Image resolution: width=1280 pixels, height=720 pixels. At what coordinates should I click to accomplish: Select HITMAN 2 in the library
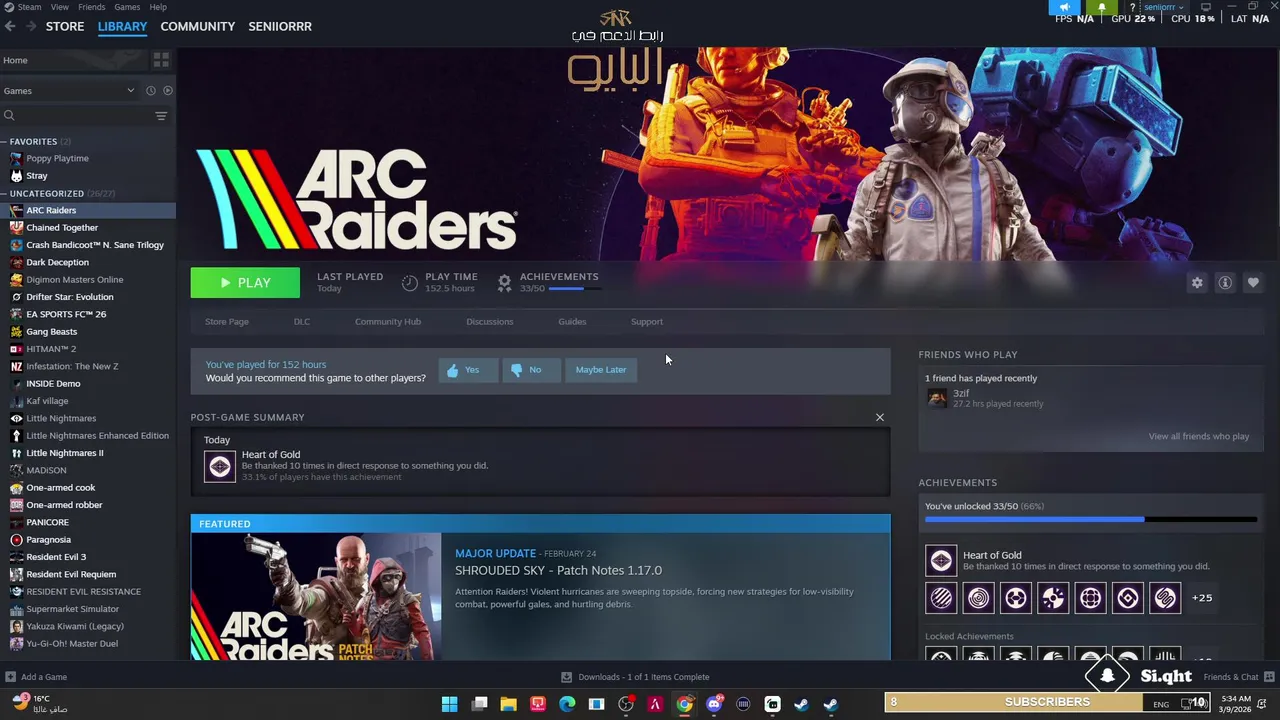click(88, 349)
